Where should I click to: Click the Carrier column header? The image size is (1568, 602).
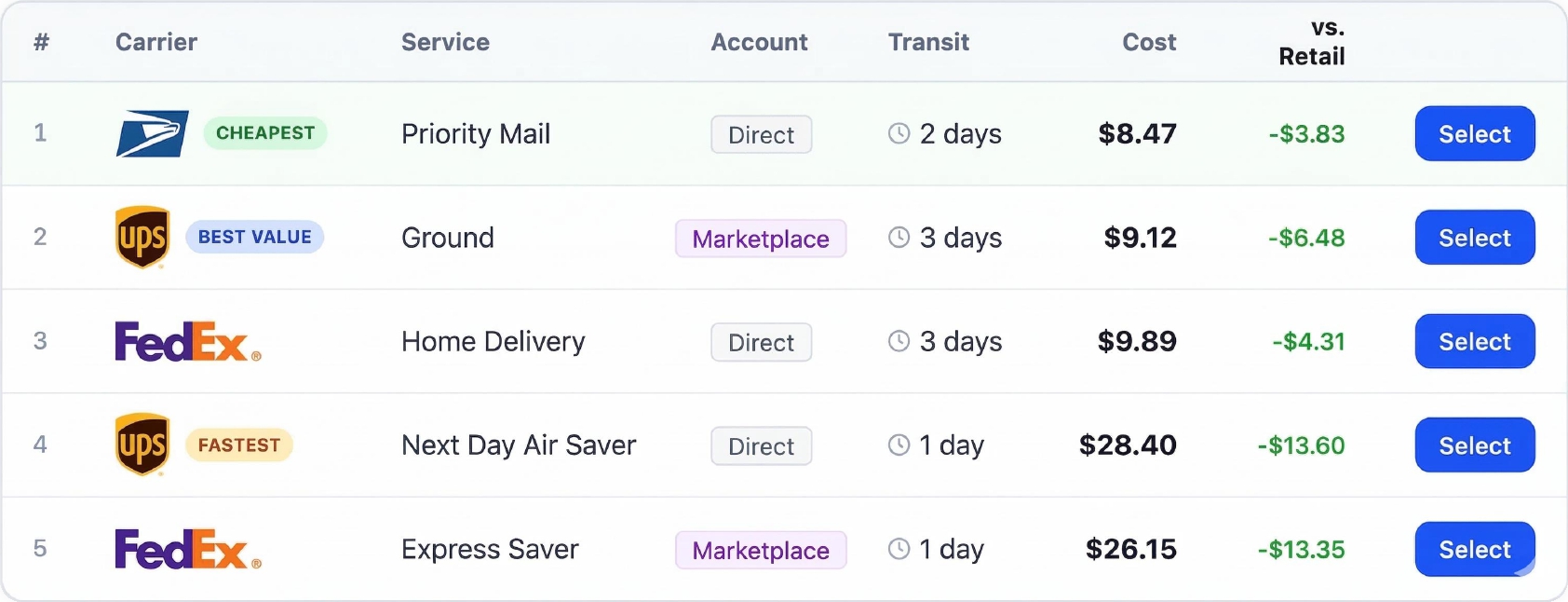(x=156, y=42)
